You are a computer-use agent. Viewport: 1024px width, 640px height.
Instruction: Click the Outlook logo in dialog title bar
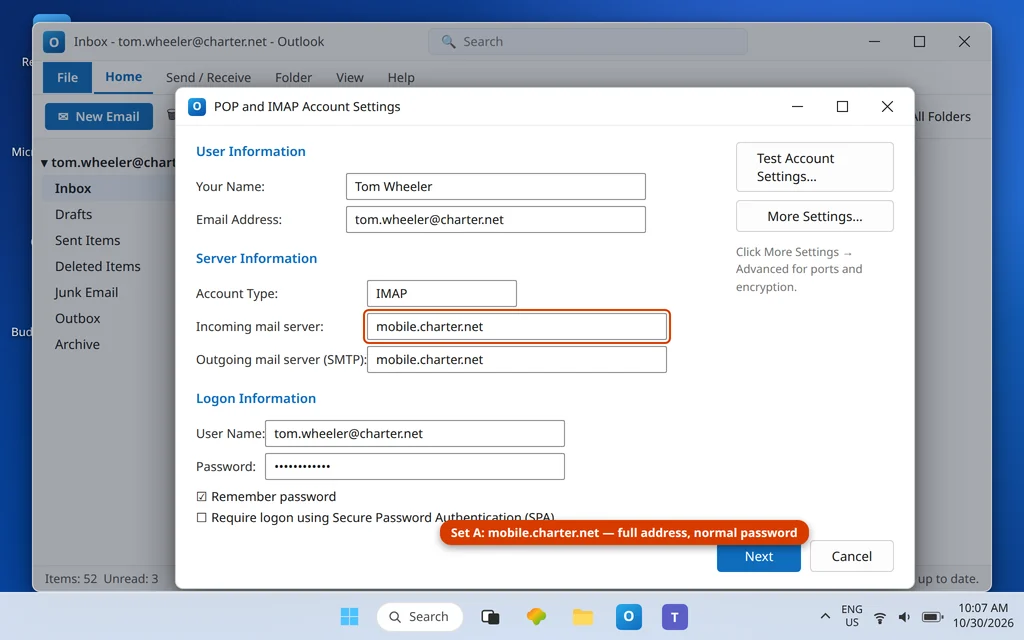tap(197, 106)
